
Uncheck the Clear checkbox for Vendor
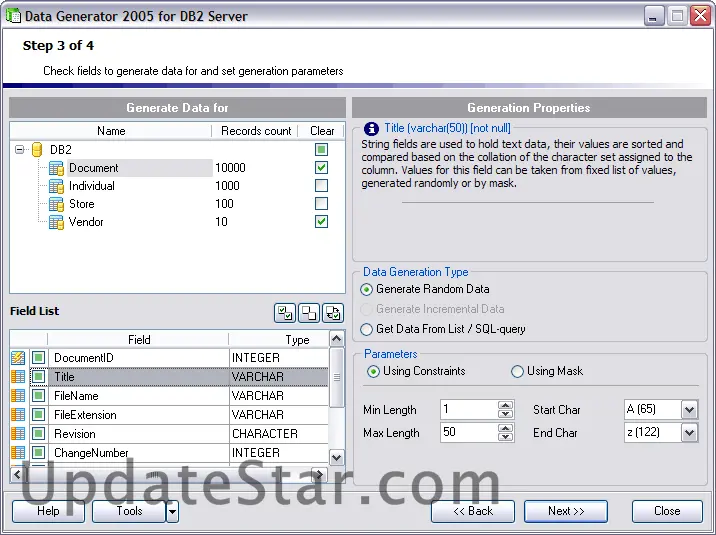[321, 221]
